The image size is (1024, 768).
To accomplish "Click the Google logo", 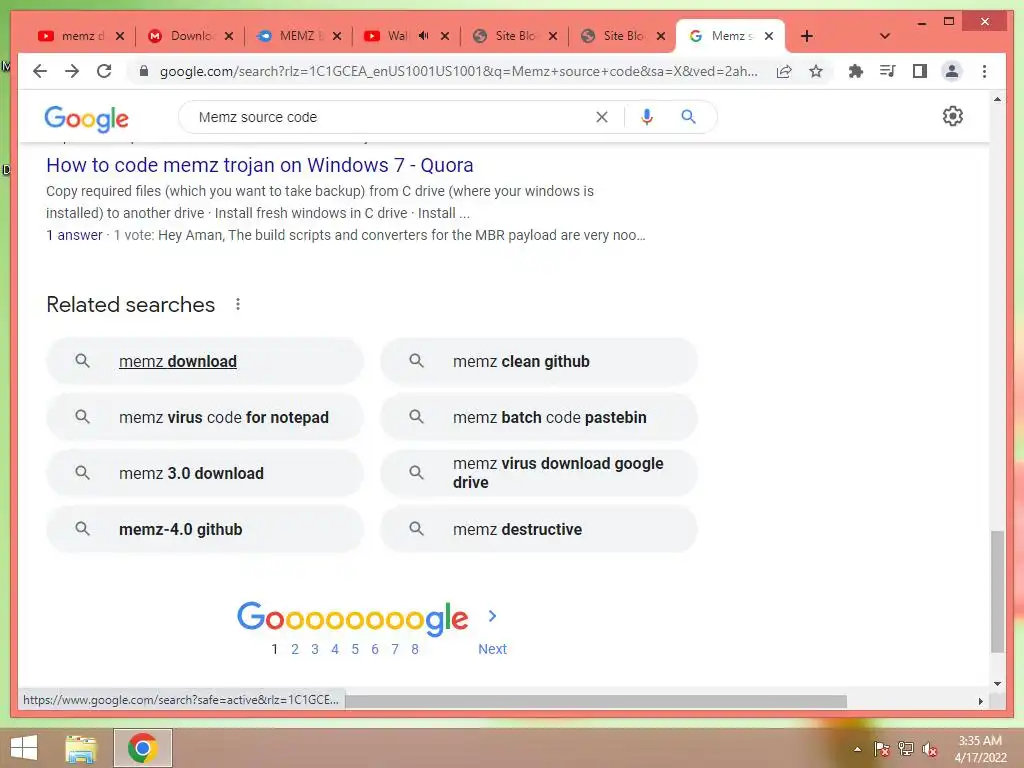I will tap(86, 118).
